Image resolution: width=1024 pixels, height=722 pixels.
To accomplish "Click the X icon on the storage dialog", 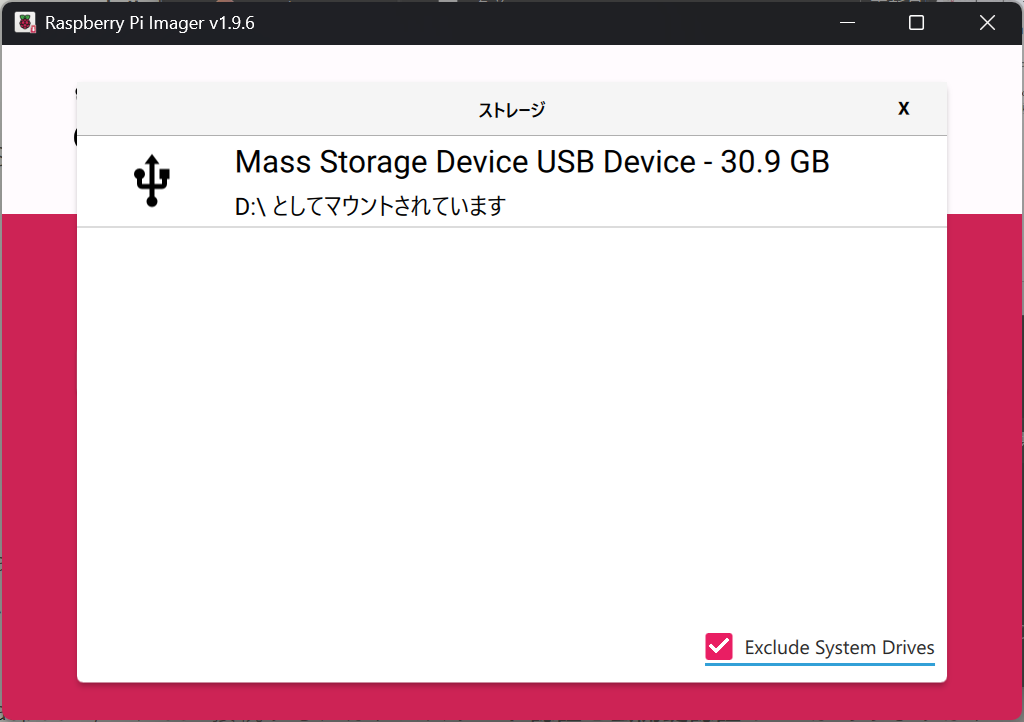I will click(x=903, y=108).
